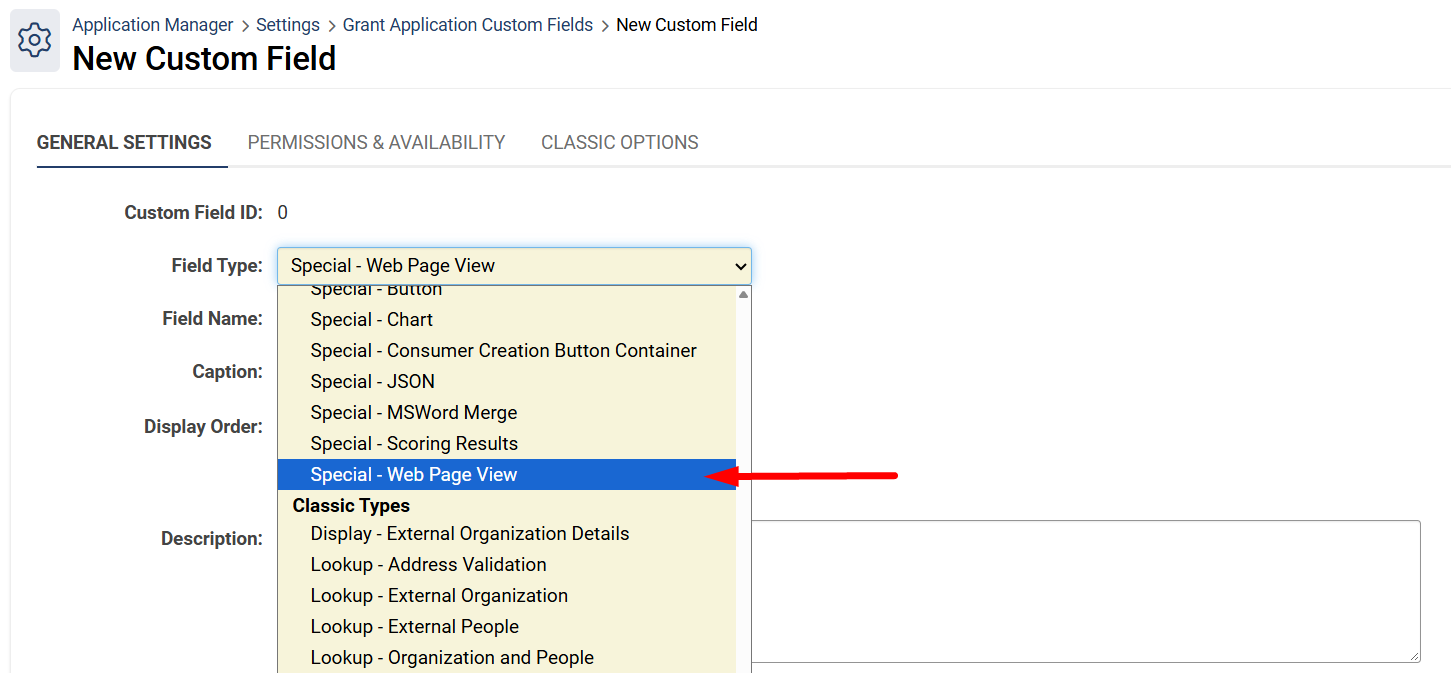Pick Special - MSWord Merge option

tap(507, 413)
